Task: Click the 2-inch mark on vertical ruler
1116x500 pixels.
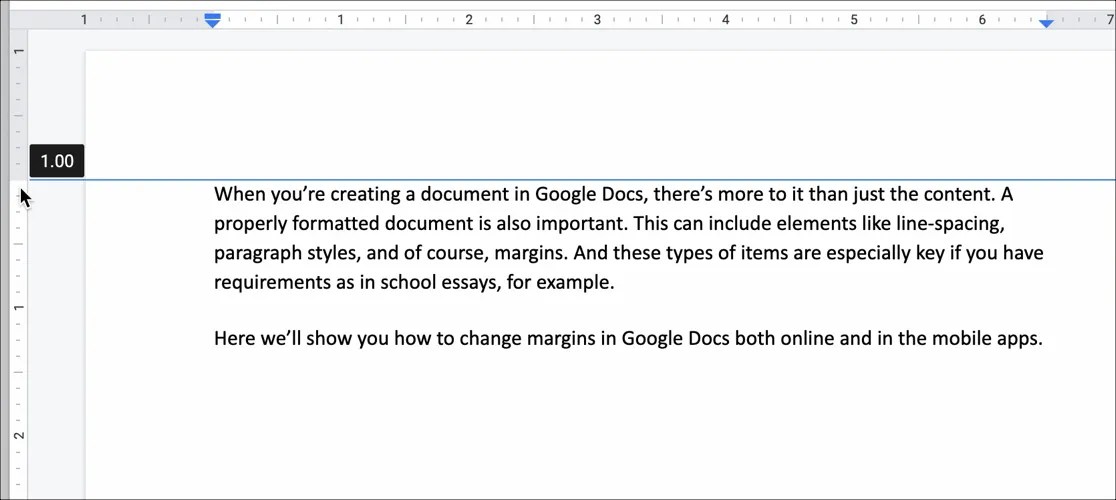Action: (20, 435)
